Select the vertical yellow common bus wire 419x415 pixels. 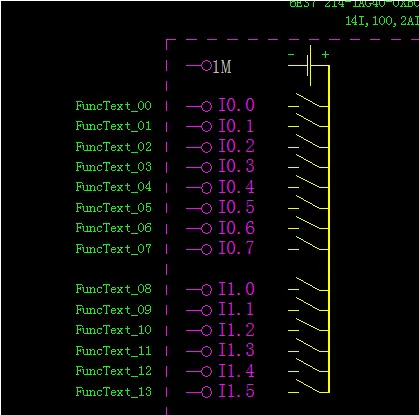click(329, 229)
